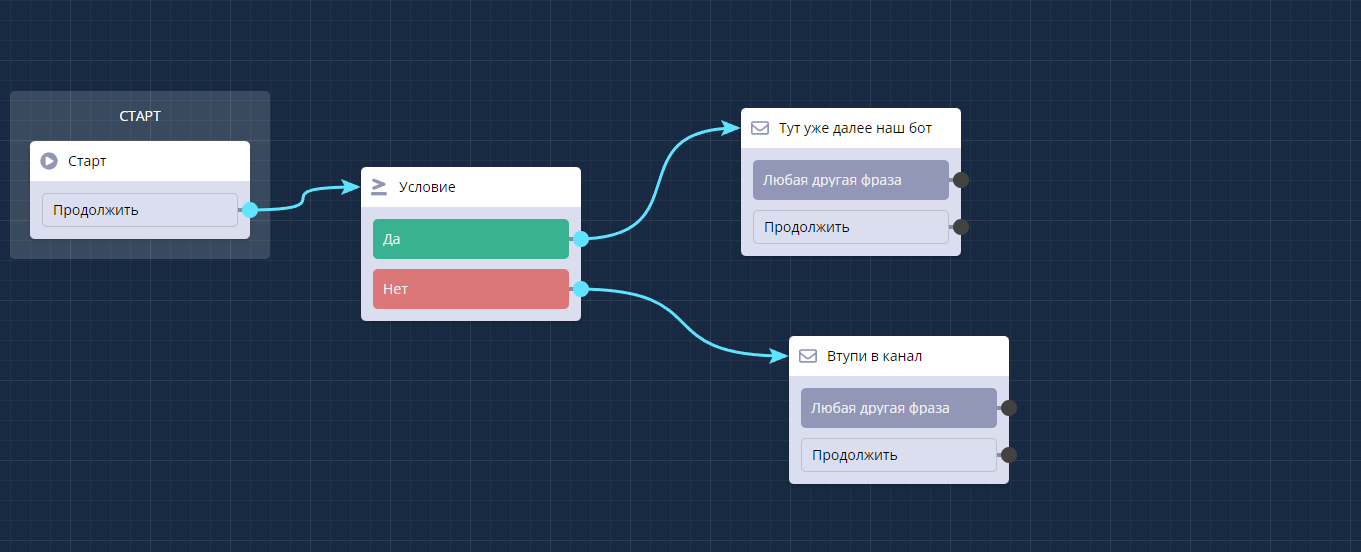Click Любая другая фраза in Тут уже далее наш бот
Screen dimensions: 1361x552
coord(851,180)
